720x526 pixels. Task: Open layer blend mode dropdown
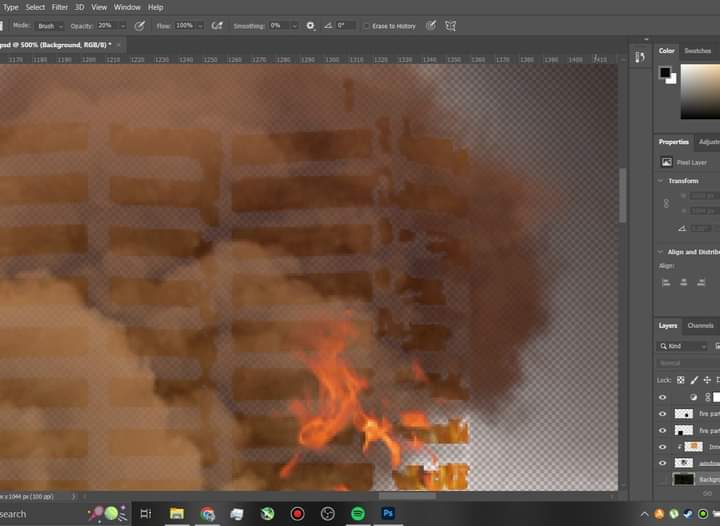coord(687,363)
